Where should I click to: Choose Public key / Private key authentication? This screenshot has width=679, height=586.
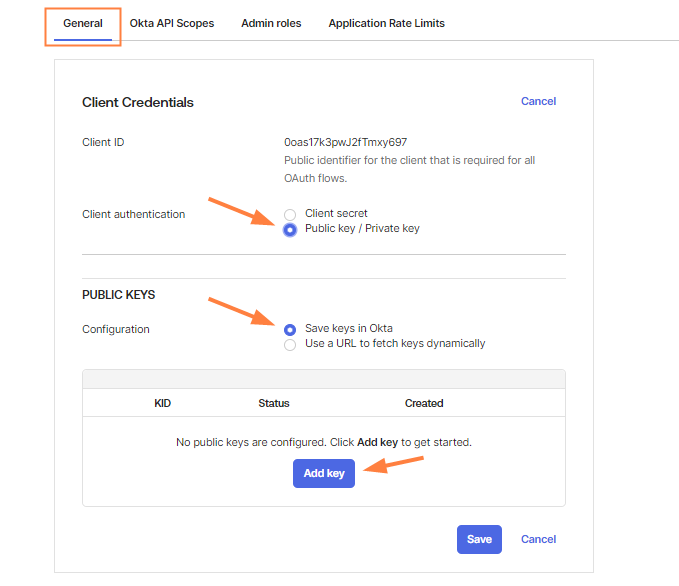[290, 229]
